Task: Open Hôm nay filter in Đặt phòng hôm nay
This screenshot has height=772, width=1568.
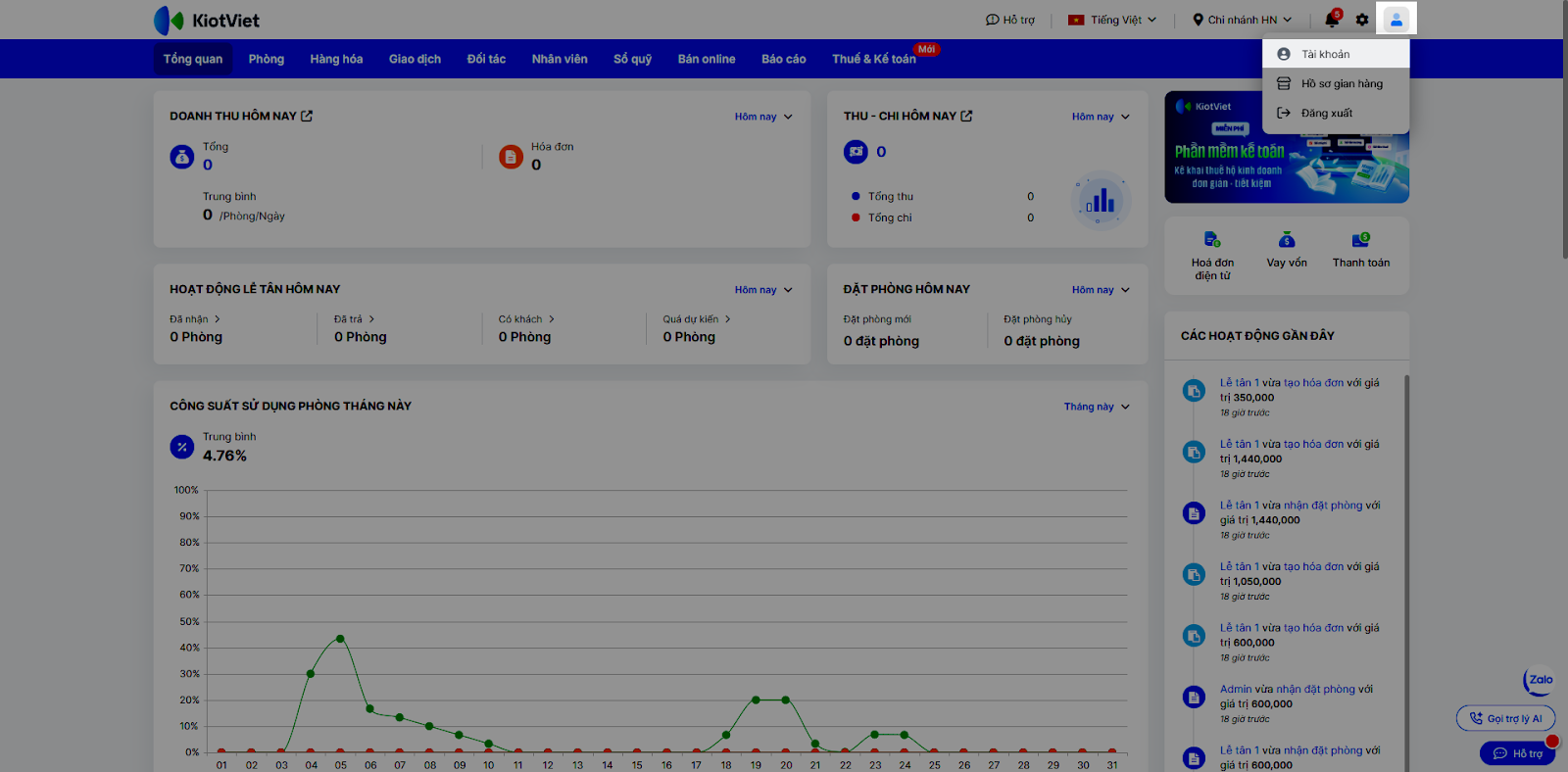Action: 1101,290
